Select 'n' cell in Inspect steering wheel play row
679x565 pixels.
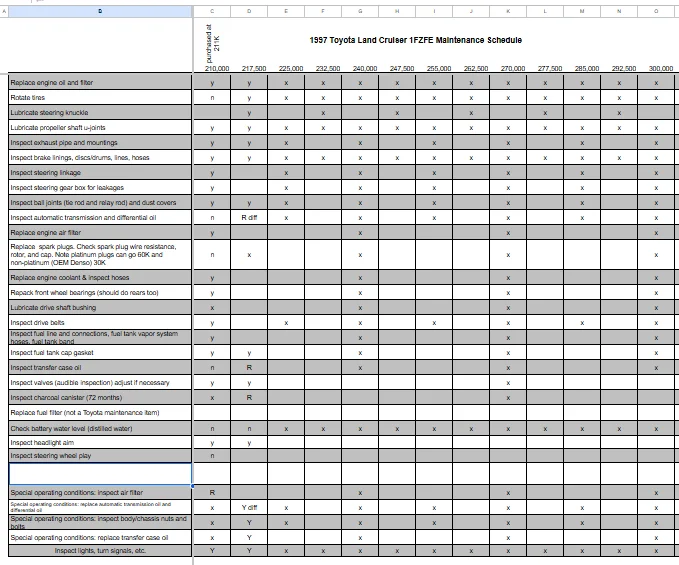tap(212, 455)
